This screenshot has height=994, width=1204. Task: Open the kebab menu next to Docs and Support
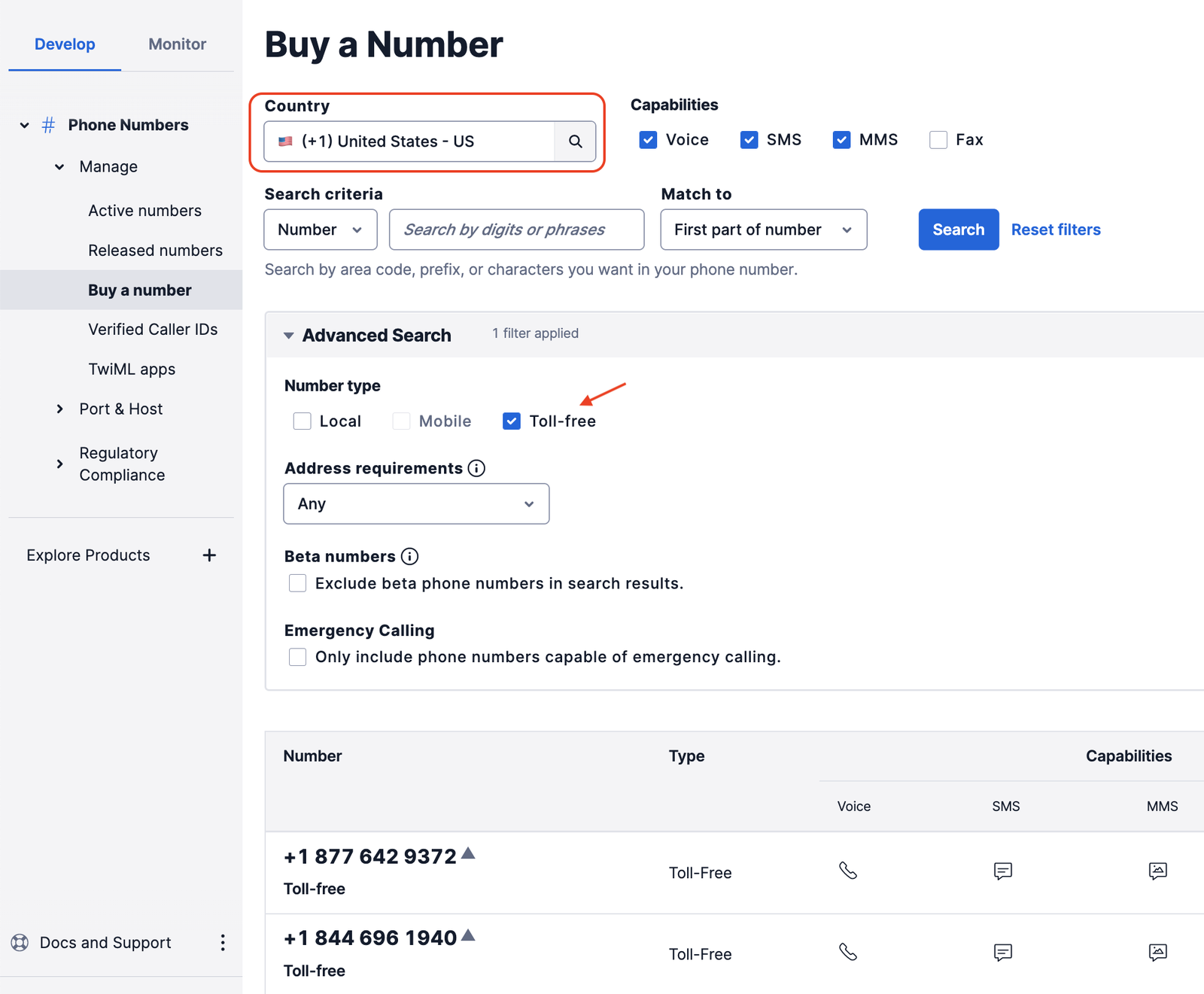click(223, 942)
